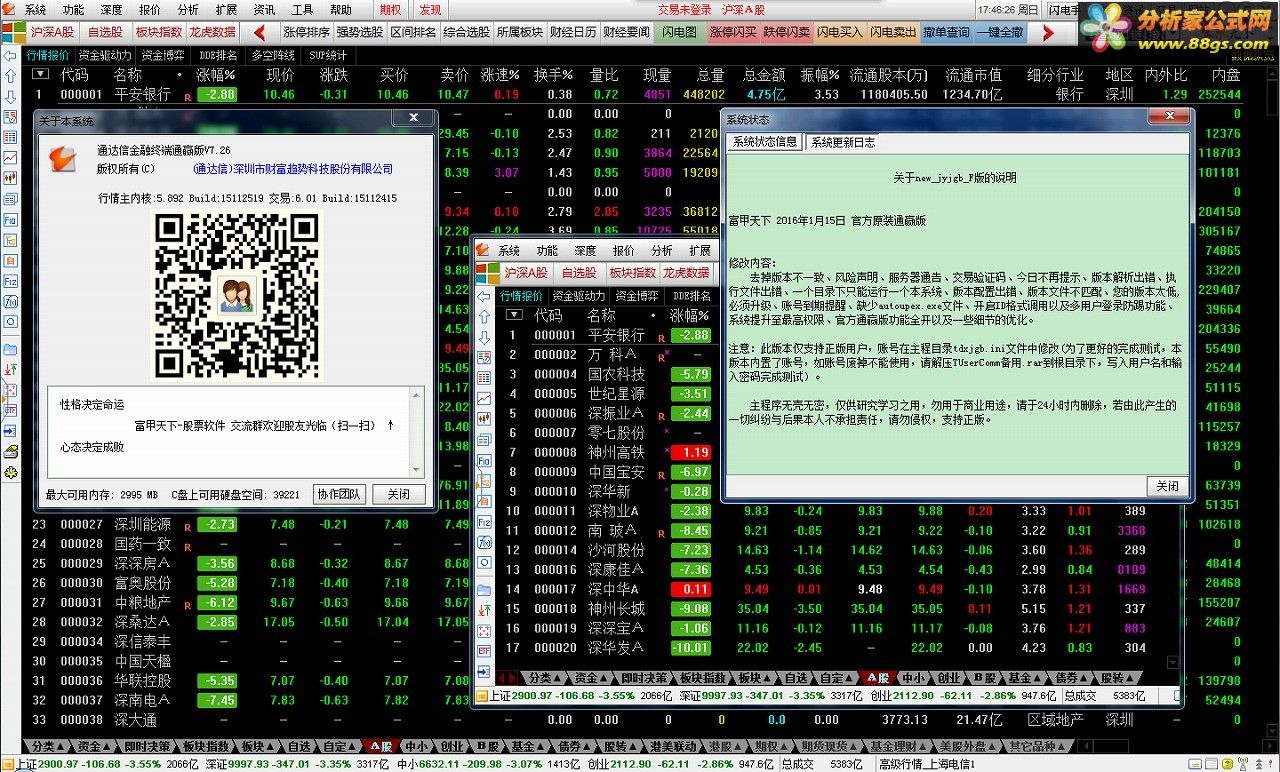The height and width of the screenshot is (772, 1280).
Task: Click the red left arrow in main toolbar
Action: [x=259, y=32]
